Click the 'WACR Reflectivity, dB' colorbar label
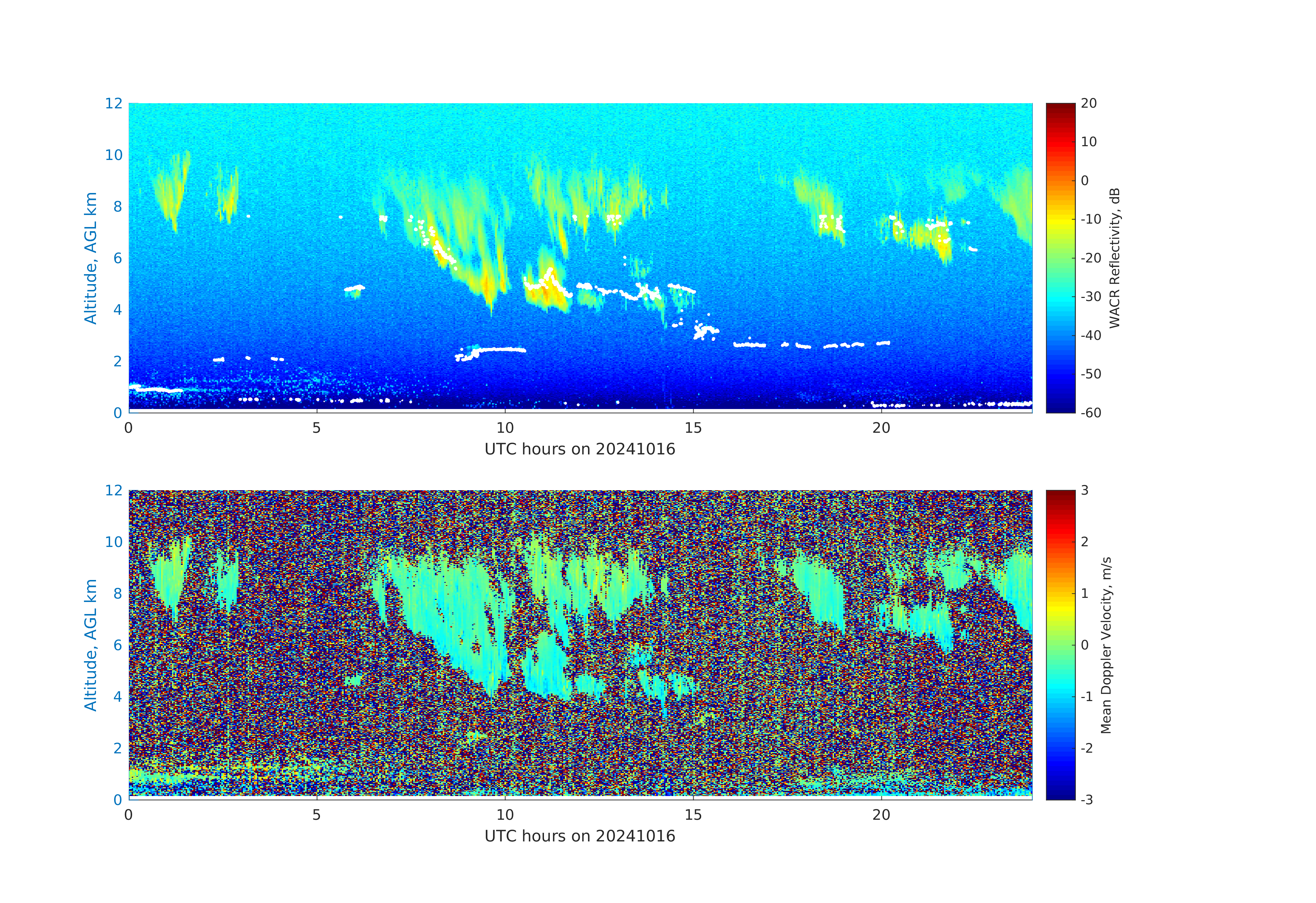This screenshot has width=1316, height=903. coord(1114,258)
